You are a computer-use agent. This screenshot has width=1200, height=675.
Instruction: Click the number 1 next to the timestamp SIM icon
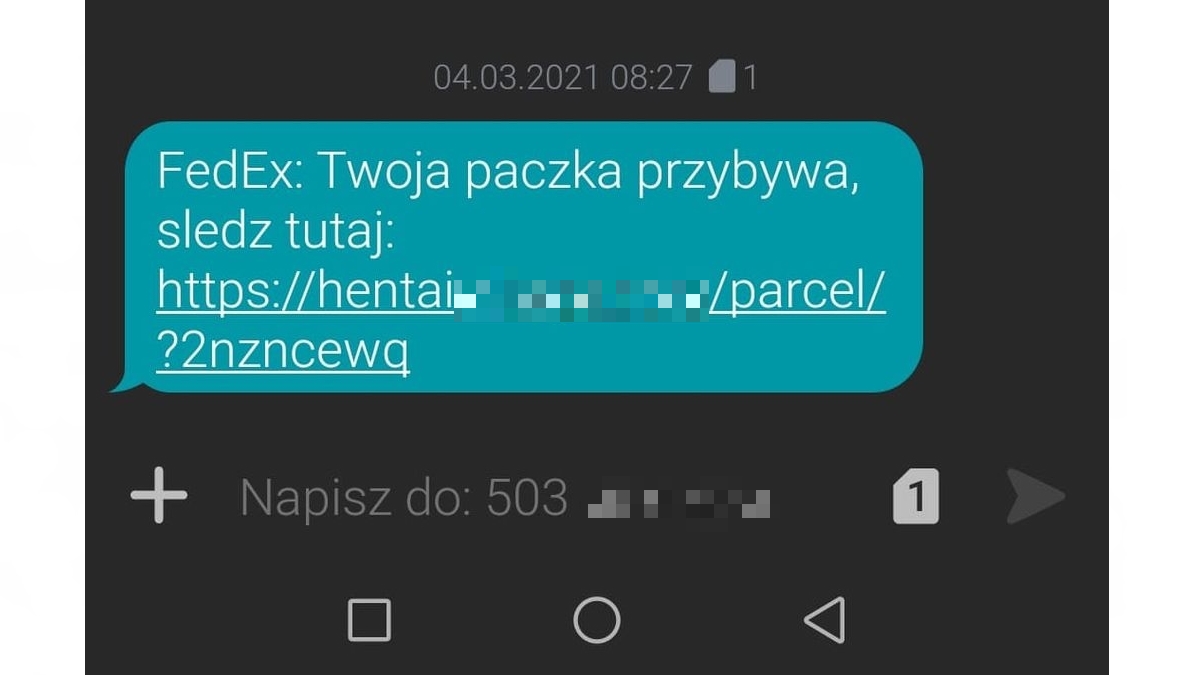click(751, 78)
